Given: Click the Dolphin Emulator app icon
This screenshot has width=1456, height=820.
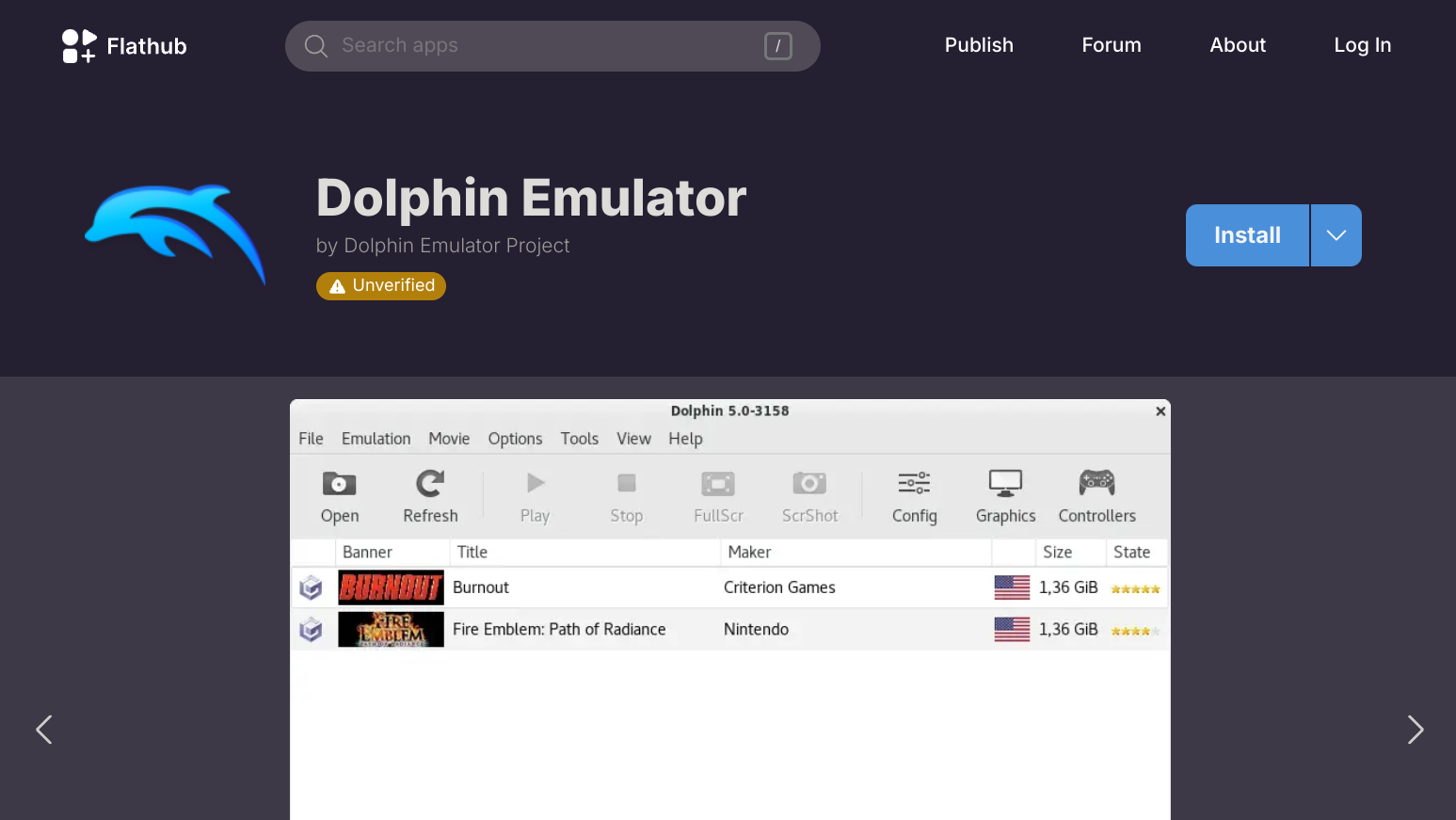Looking at the screenshot, I should tap(175, 234).
